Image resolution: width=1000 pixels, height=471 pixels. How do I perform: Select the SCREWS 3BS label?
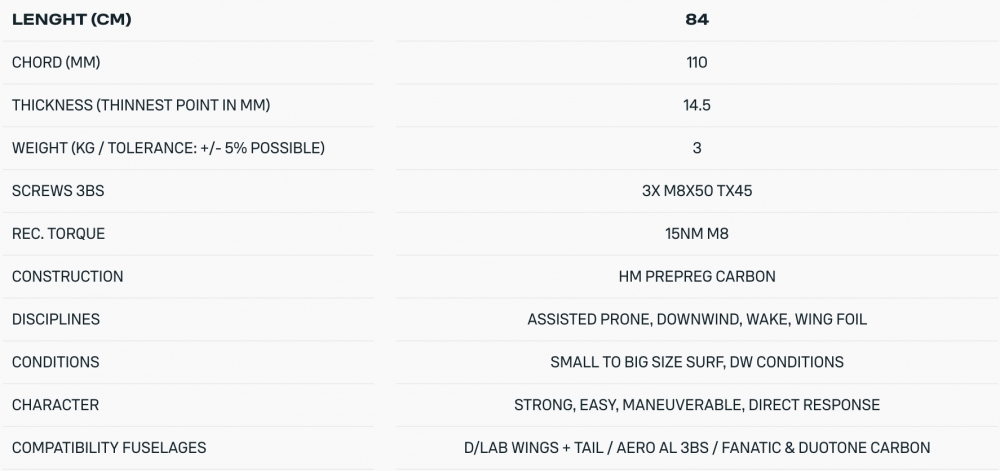[x=58, y=191]
